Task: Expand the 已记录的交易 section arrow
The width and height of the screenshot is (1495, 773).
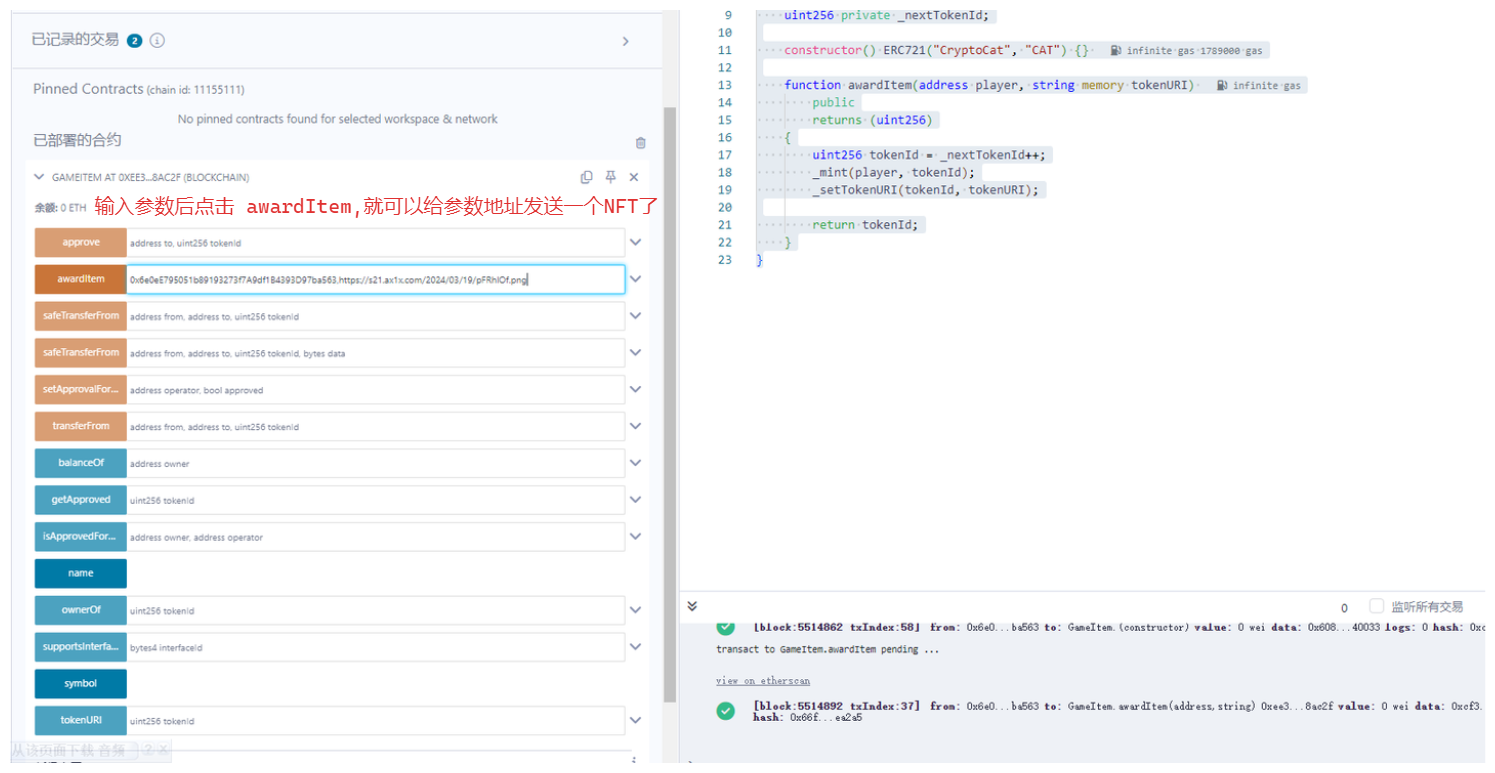Action: coord(626,41)
